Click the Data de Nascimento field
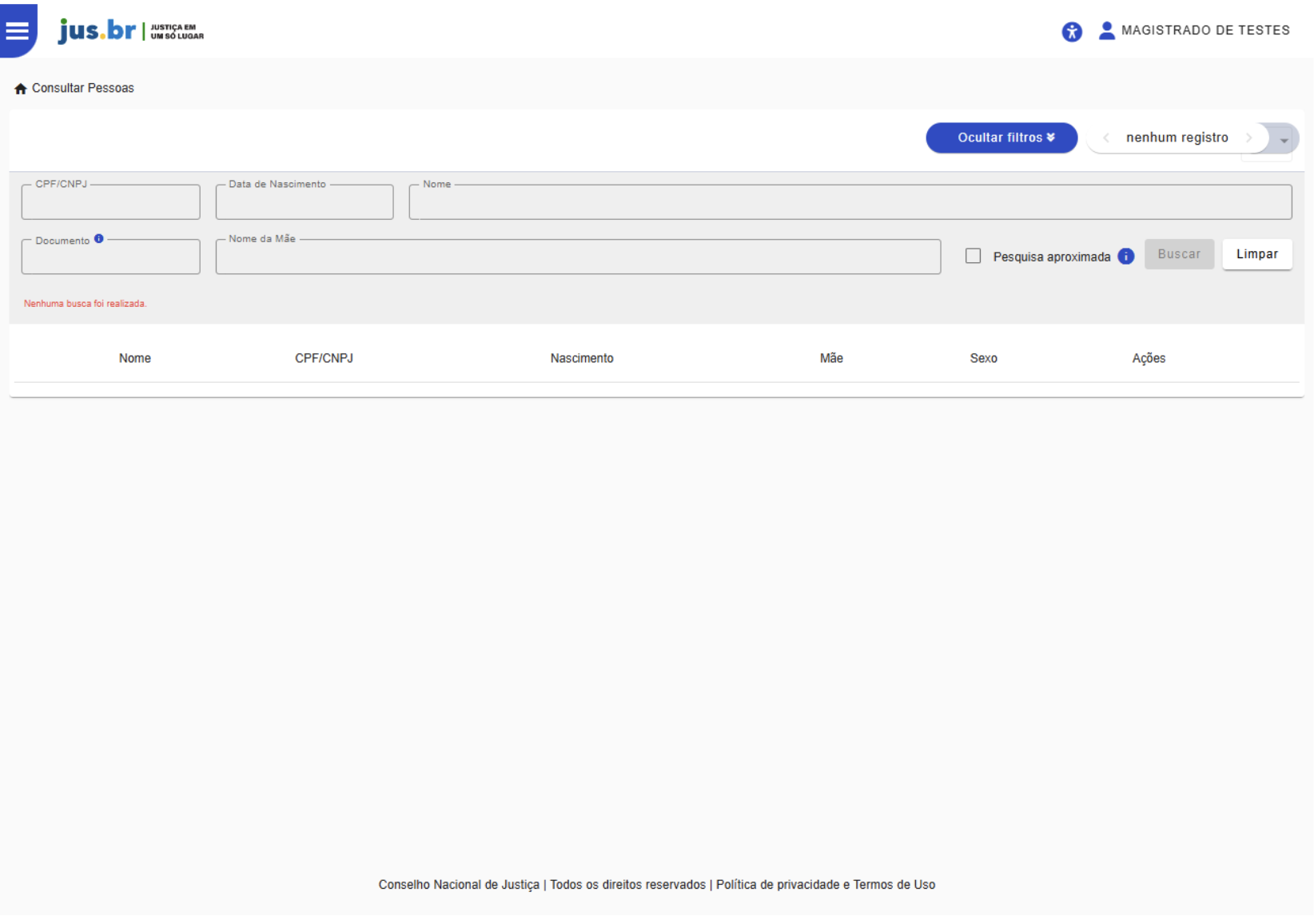 (x=304, y=203)
